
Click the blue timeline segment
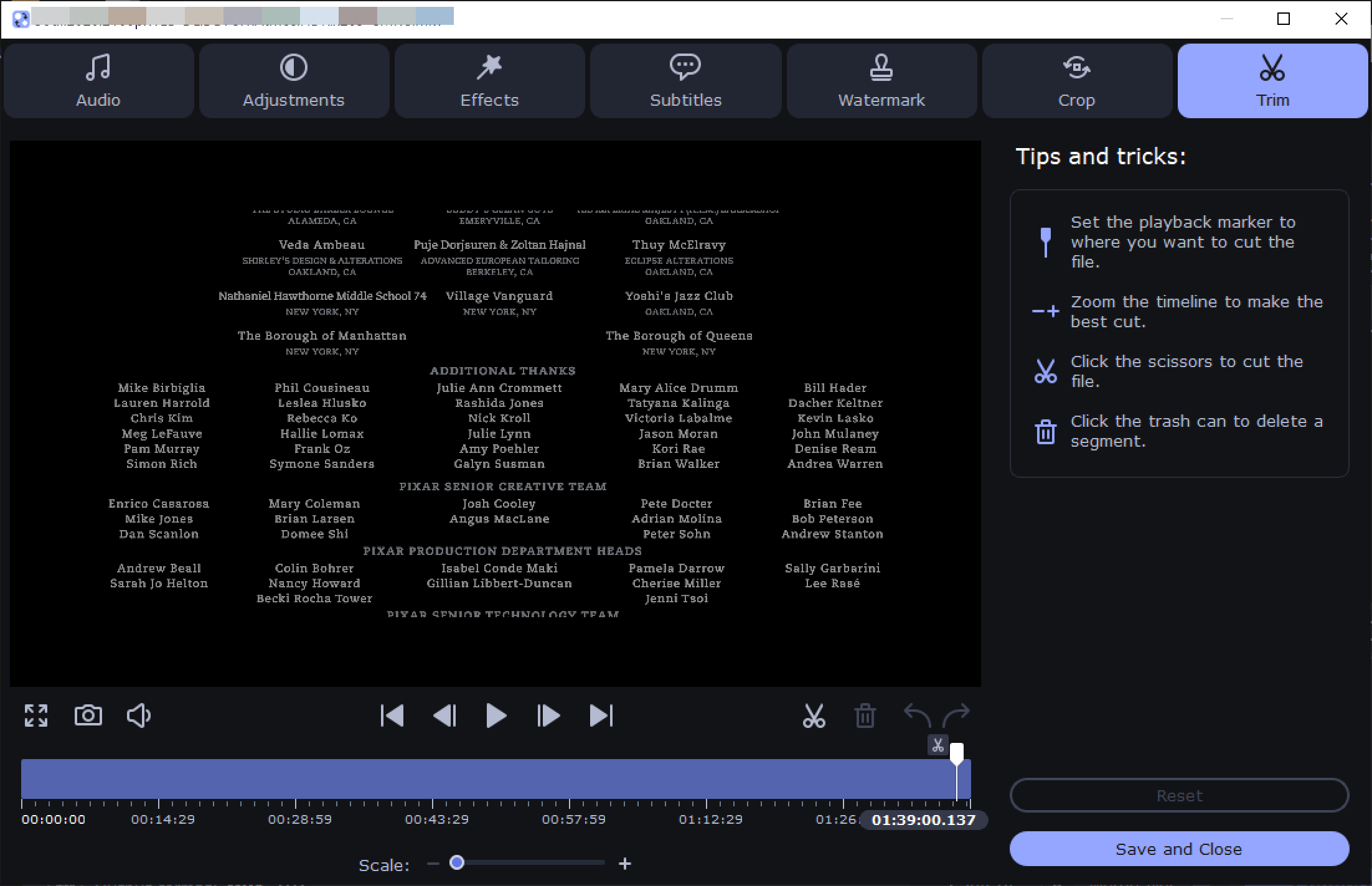[496, 778]
